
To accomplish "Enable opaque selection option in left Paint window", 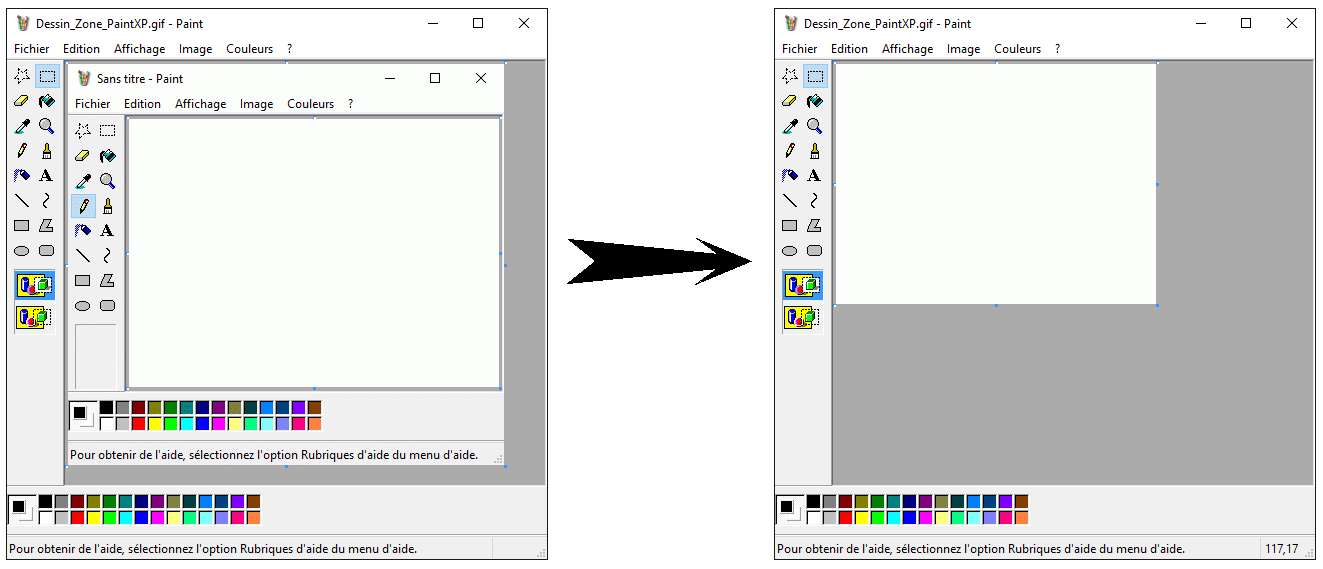I will pyautogui.click(x=34, y=286).
